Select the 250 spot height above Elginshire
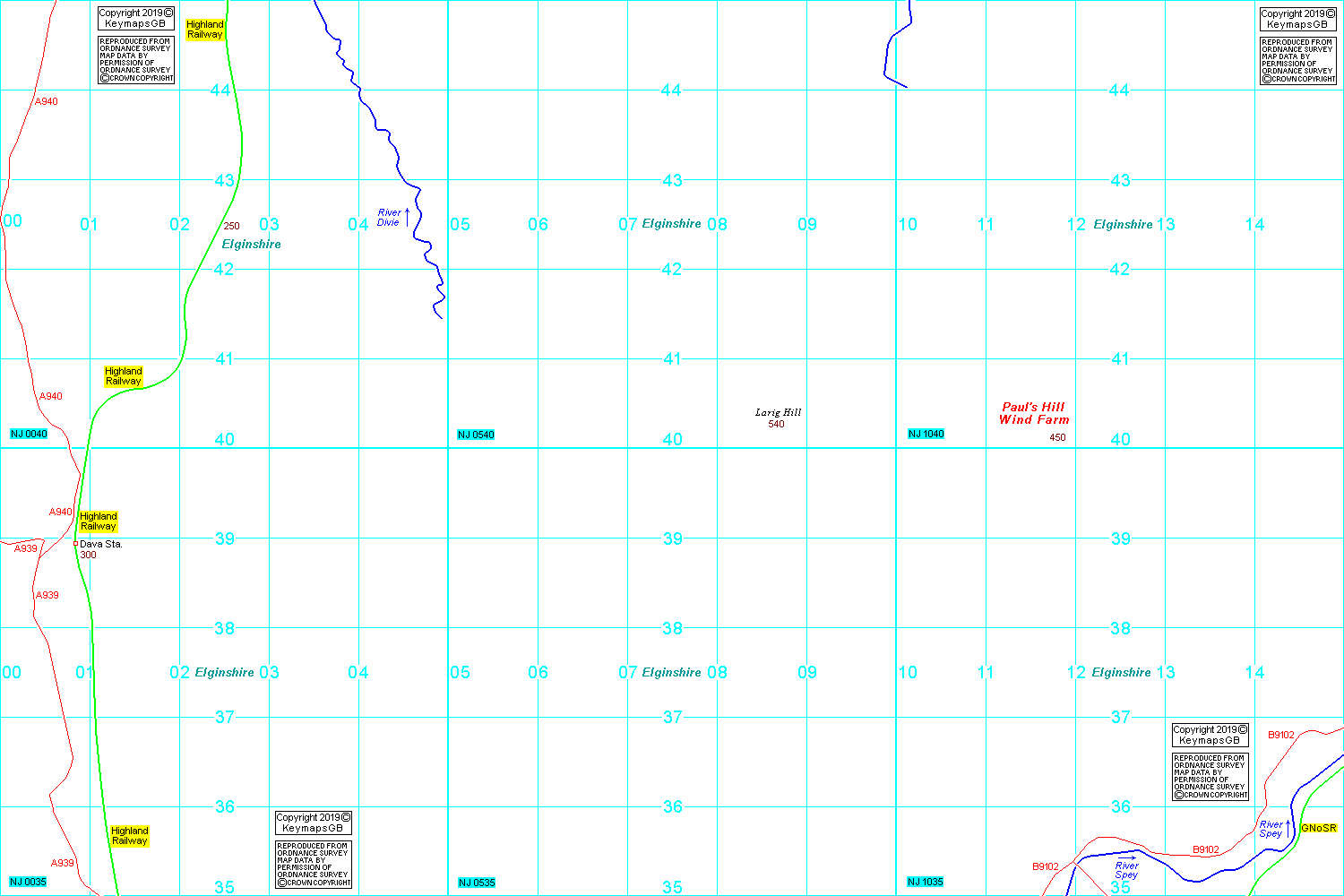 (x=231, y=227)
